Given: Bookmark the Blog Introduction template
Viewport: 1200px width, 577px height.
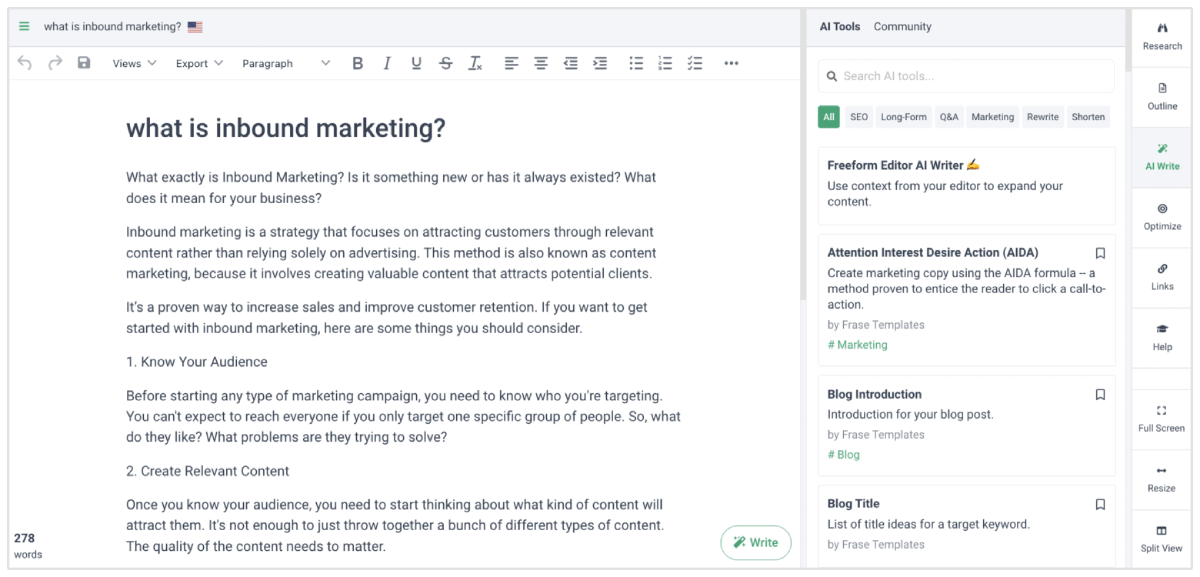Looking at the screenshot, I should click(1100, 395).
